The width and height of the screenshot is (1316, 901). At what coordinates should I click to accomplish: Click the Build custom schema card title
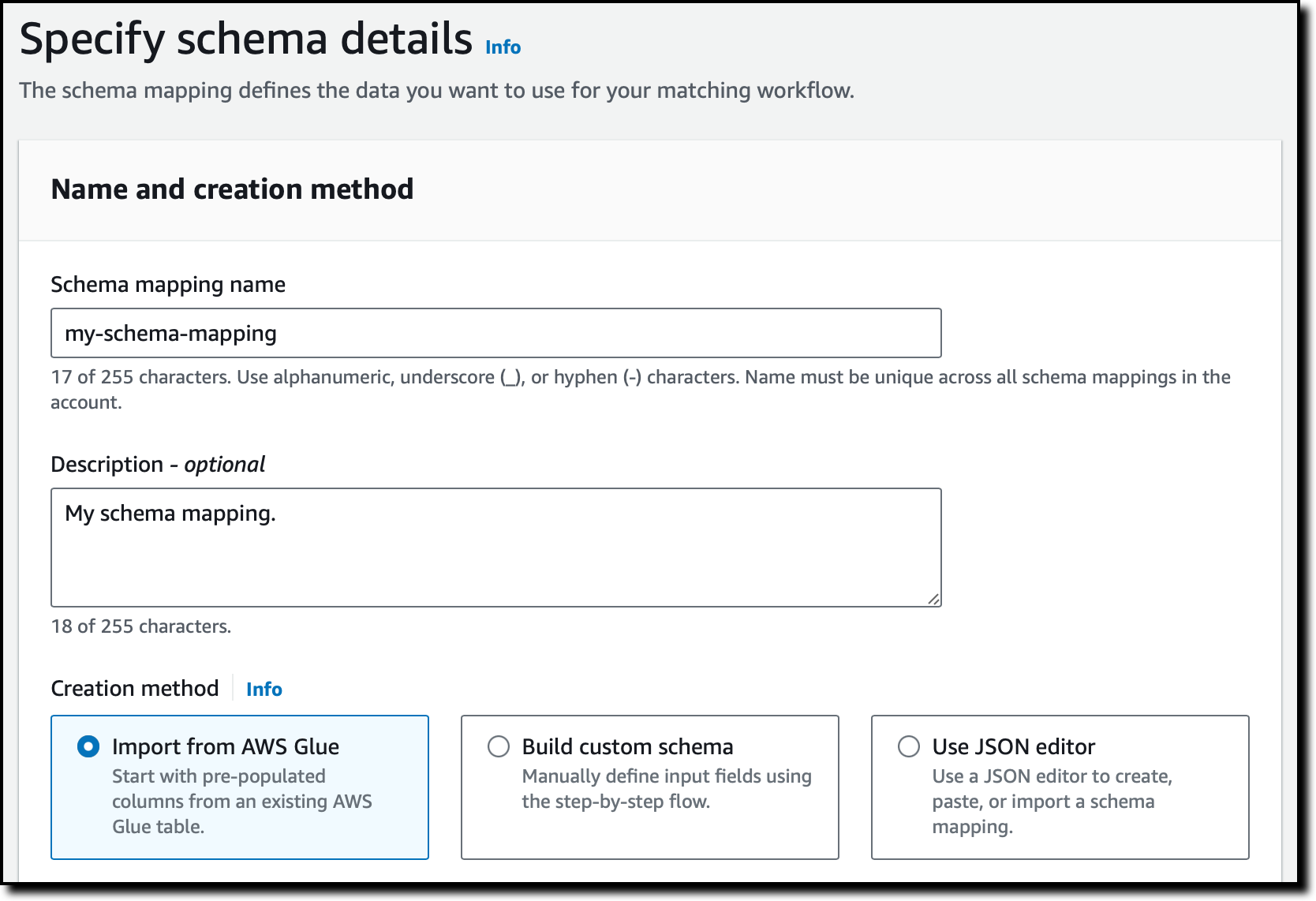[627, 746]
